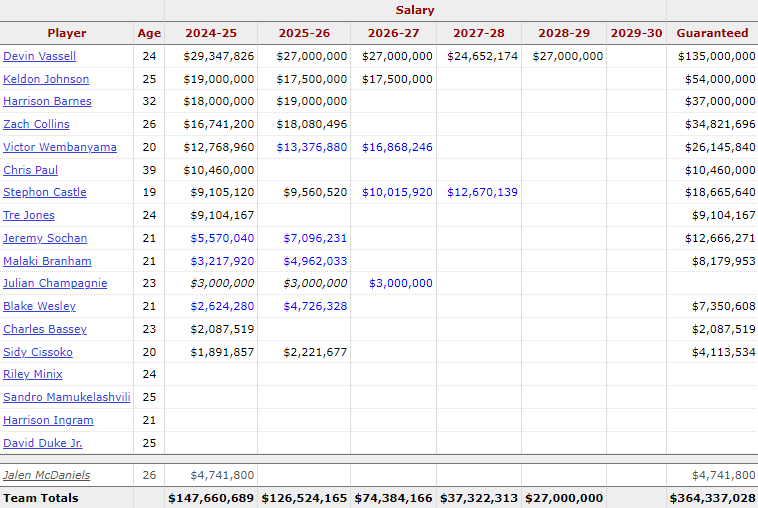The width and height of the screenshot is (758, 508).
Task: Click Stephon Castle's $12,670,139 option value
Action: (x=482, y=192)
